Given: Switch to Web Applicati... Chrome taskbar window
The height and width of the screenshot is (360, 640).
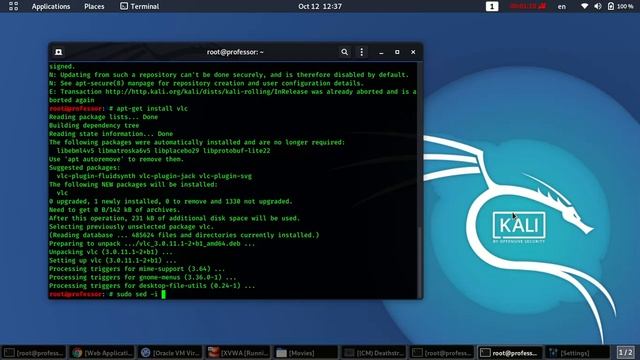Looking at the screenshot, I should [102, 353].
